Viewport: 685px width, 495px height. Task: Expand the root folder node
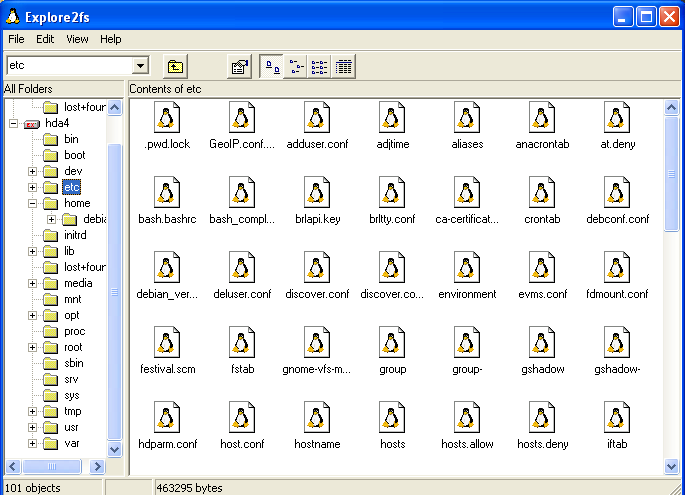pos(32,347)
